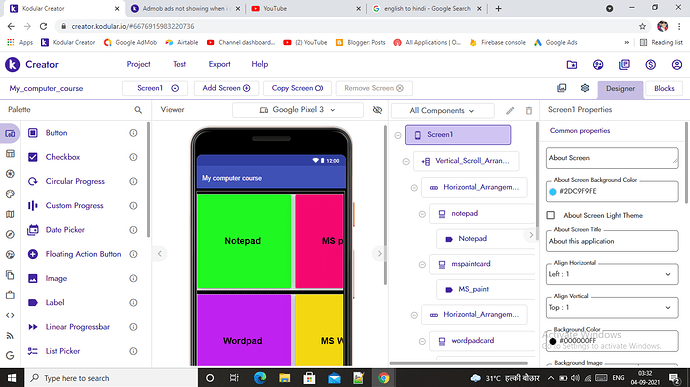Open the YouTube browser tab
The image size is (690, 387).
pos(306,8)
